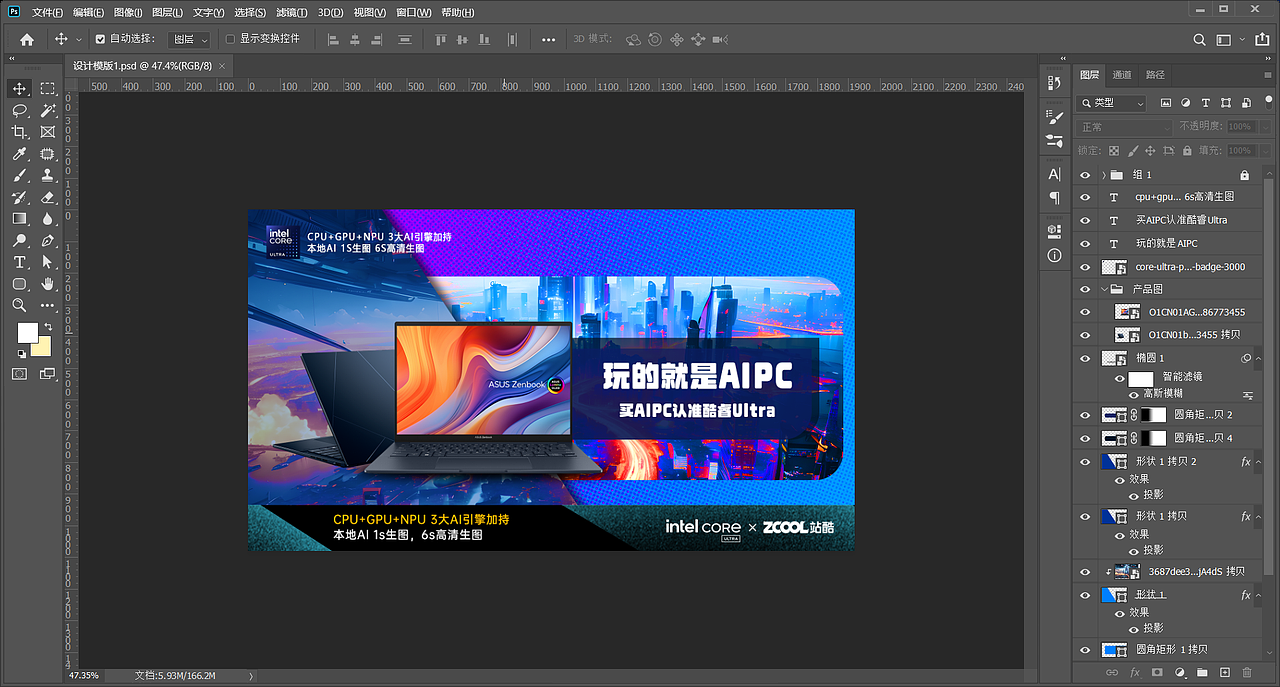The image size is (1280, 687).
Task: Switch to the 通道 tab
Action: click(x=1122, y=75)
